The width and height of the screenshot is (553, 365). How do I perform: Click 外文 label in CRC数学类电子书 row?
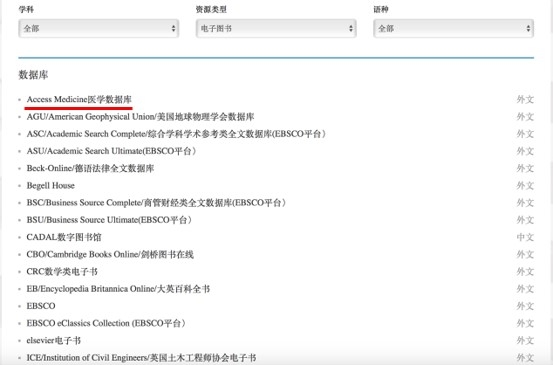click(525, 272)
